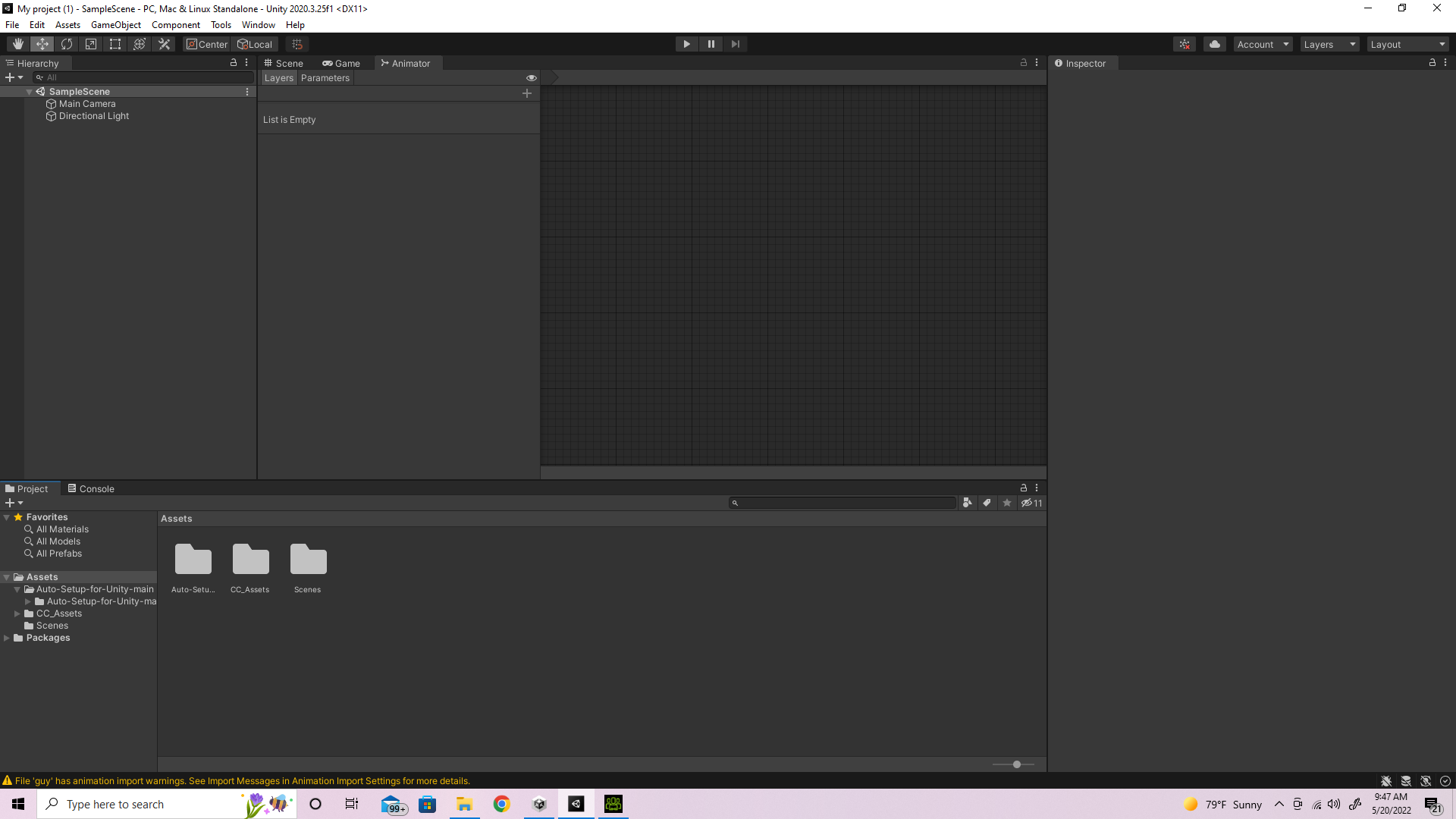
Task: Open Chrome from the taskbar
Action: click(502, 804)
